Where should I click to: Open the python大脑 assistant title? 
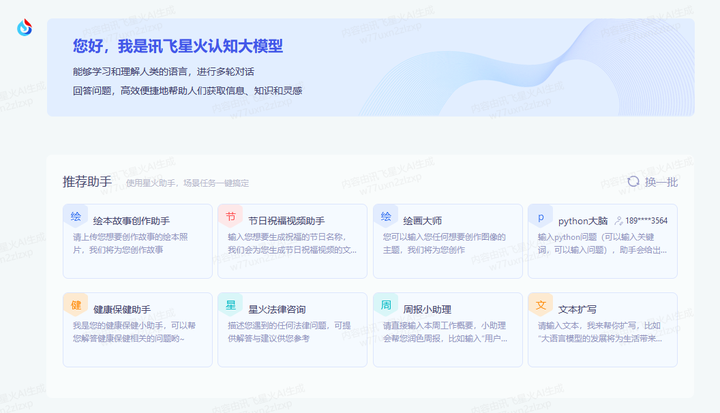583,221
